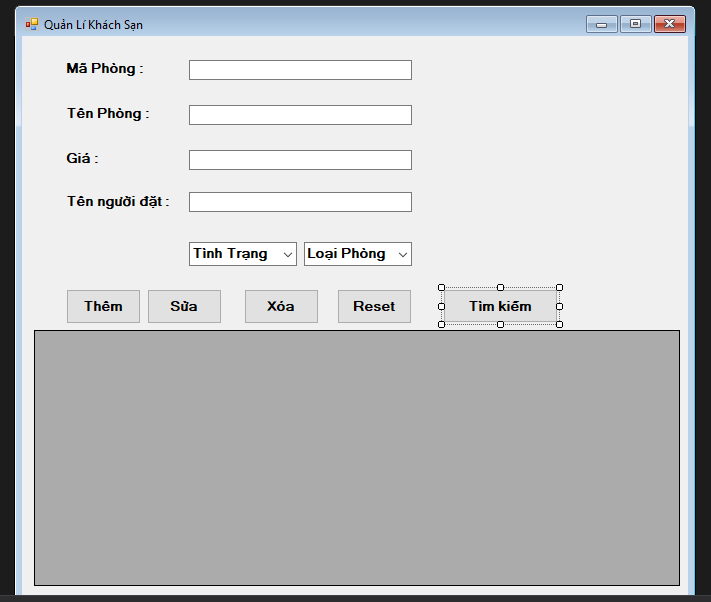The width and height of the screenshot is (711, 602).
Task: Click the Quản Lí Khách Sạn title text
Action: (93, 25)
